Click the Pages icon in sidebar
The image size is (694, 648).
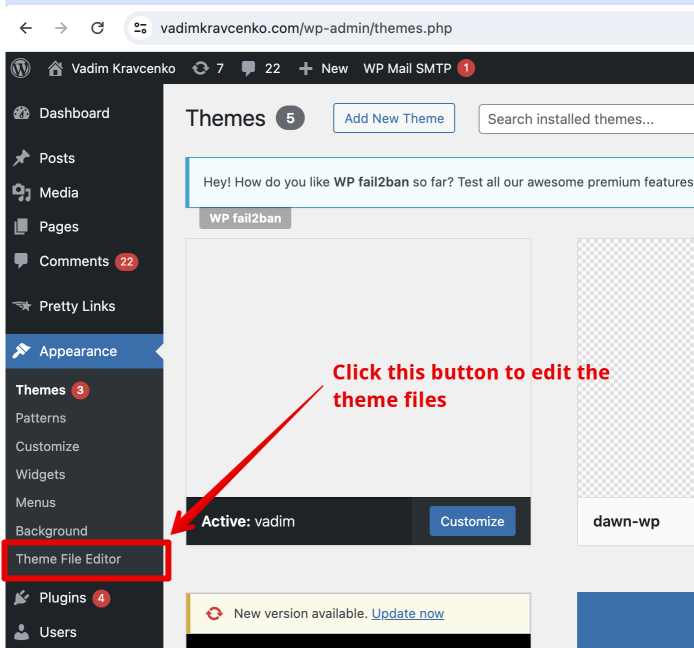pos(21,227)
